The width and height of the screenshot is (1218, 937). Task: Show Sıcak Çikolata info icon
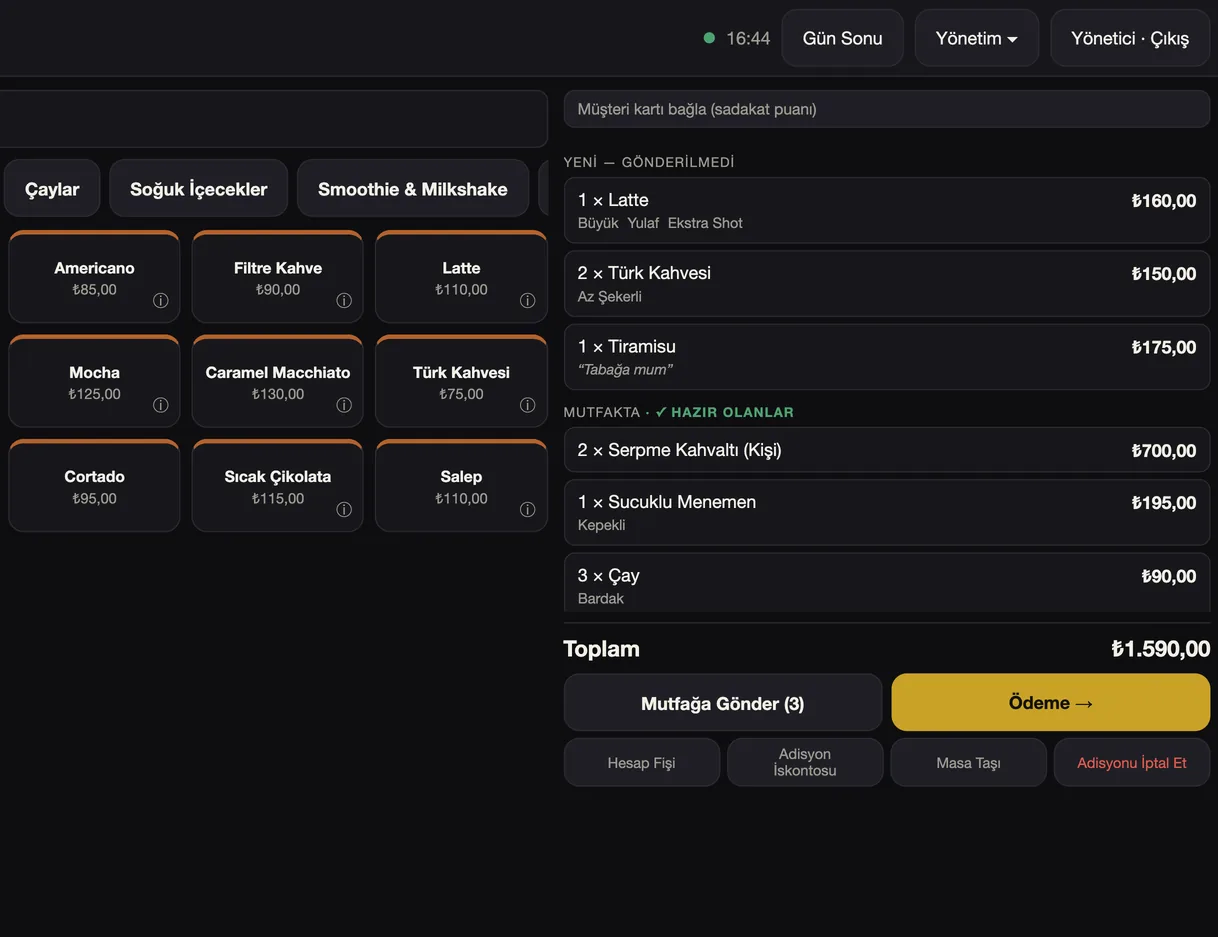(344, 509)
